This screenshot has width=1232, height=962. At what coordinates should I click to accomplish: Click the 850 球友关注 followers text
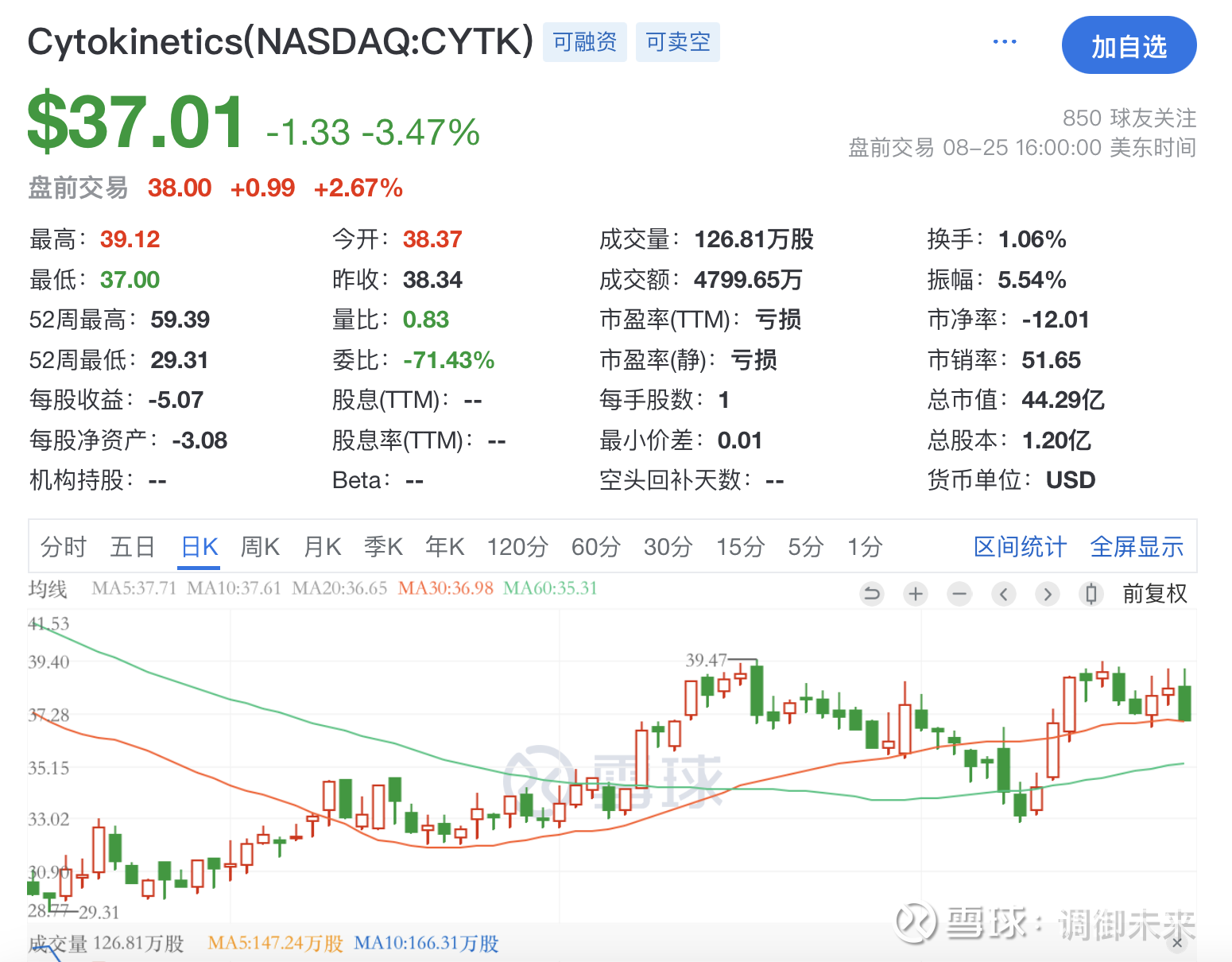point(1129,118)
